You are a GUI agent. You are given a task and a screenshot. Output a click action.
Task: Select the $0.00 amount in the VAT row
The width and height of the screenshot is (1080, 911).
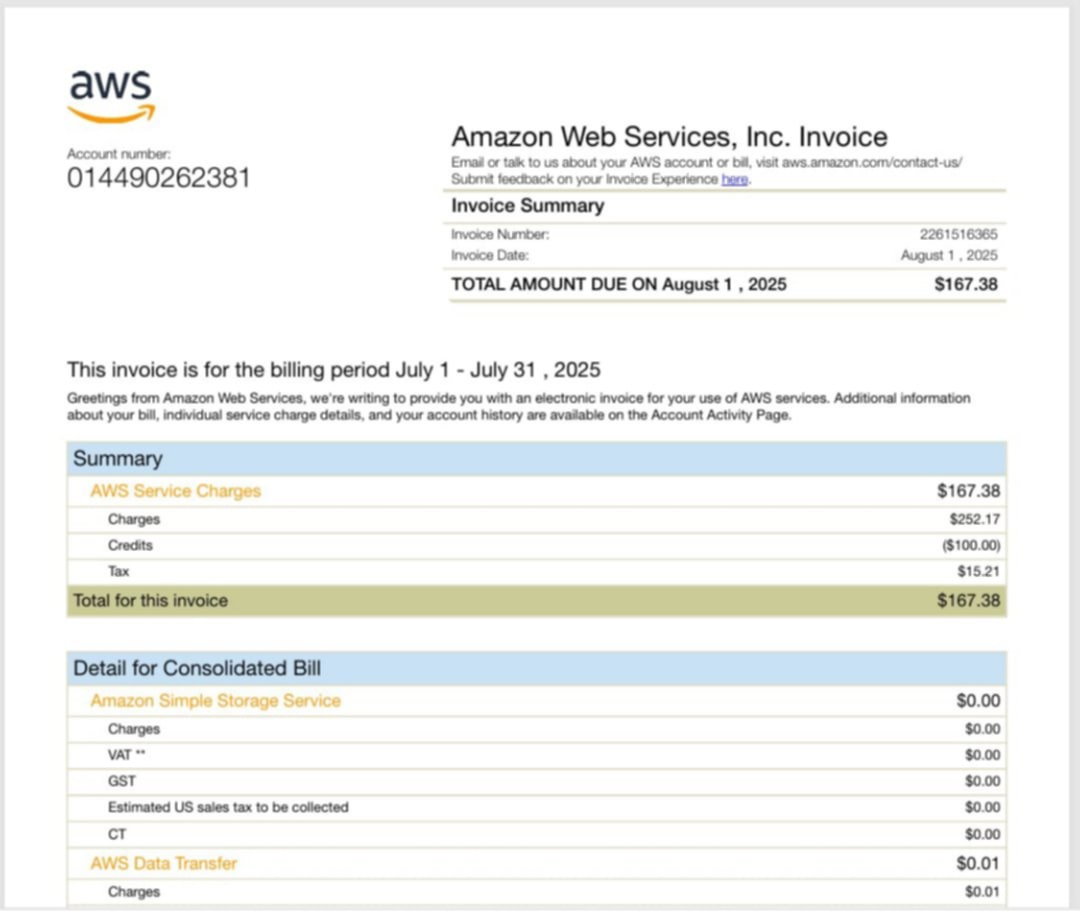982,755
